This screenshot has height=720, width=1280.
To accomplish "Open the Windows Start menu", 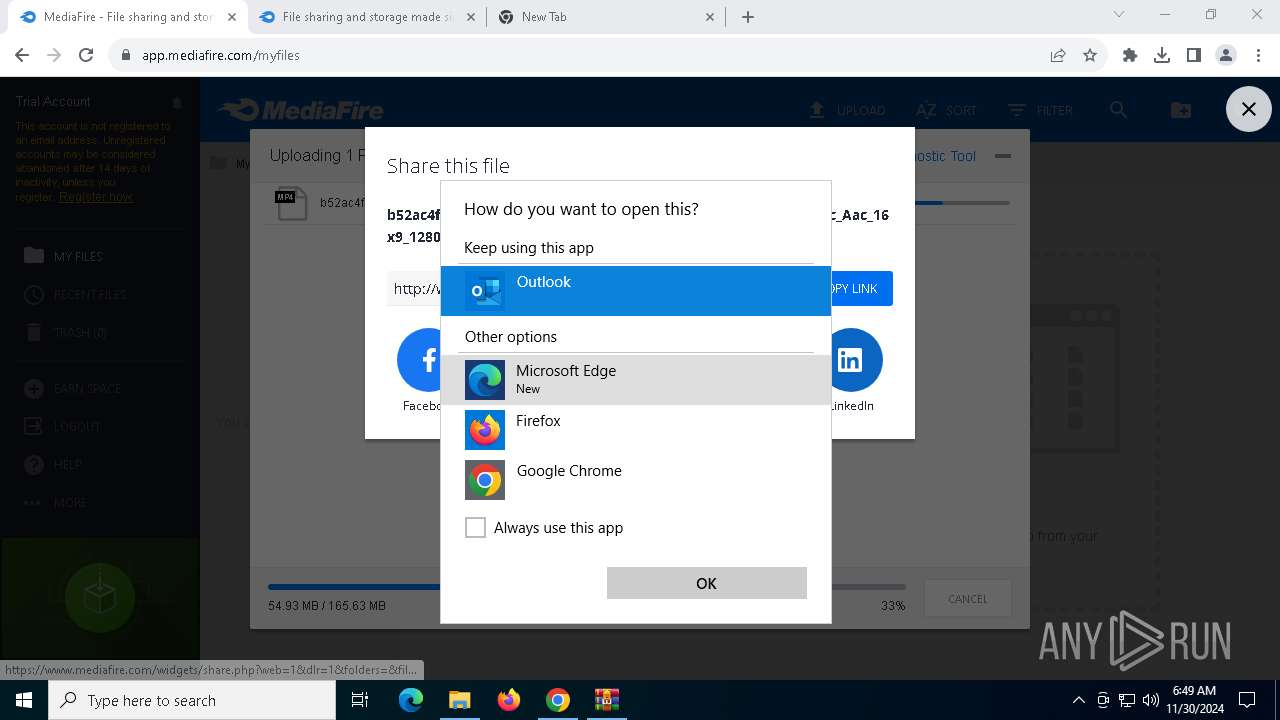I will click(x=24, y=700).
